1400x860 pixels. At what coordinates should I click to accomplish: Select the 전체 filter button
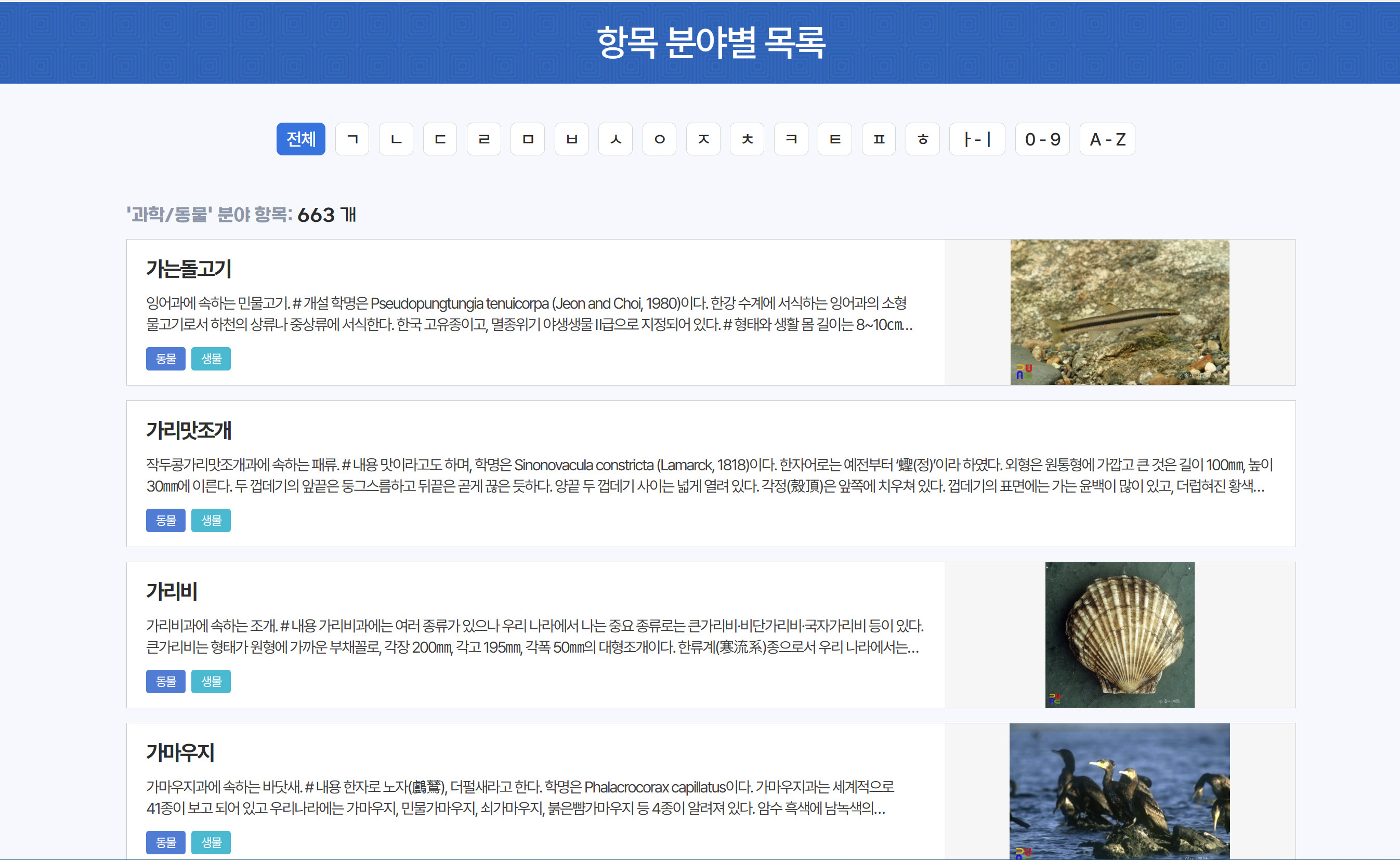click(x=300, y=139)
